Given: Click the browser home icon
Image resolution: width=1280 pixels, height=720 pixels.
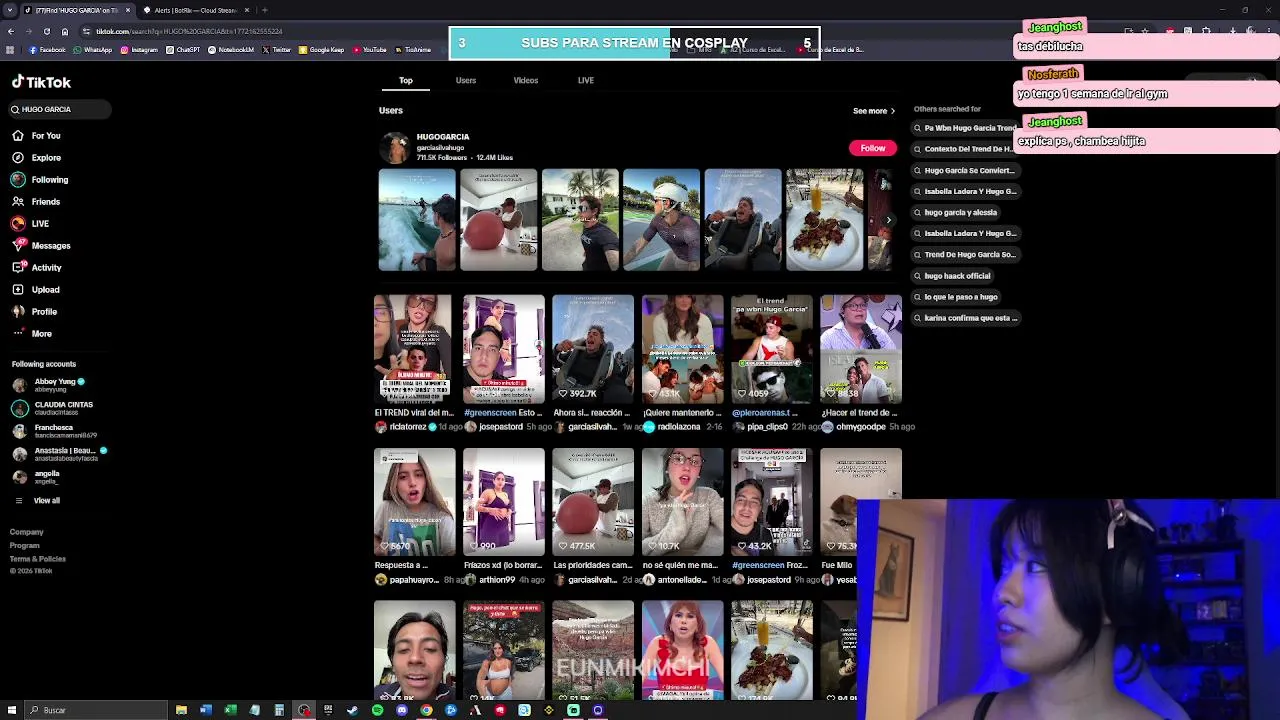Looking at the screenshot, I should point(65,31).
